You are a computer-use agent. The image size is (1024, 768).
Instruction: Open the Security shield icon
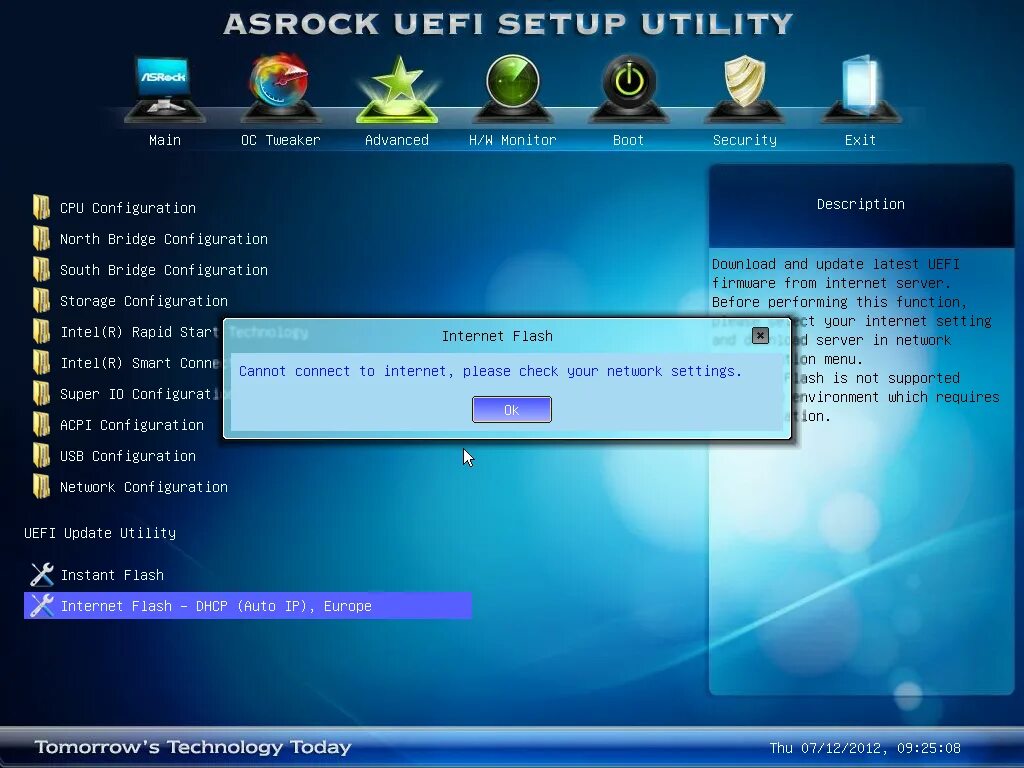click(745, 88)
